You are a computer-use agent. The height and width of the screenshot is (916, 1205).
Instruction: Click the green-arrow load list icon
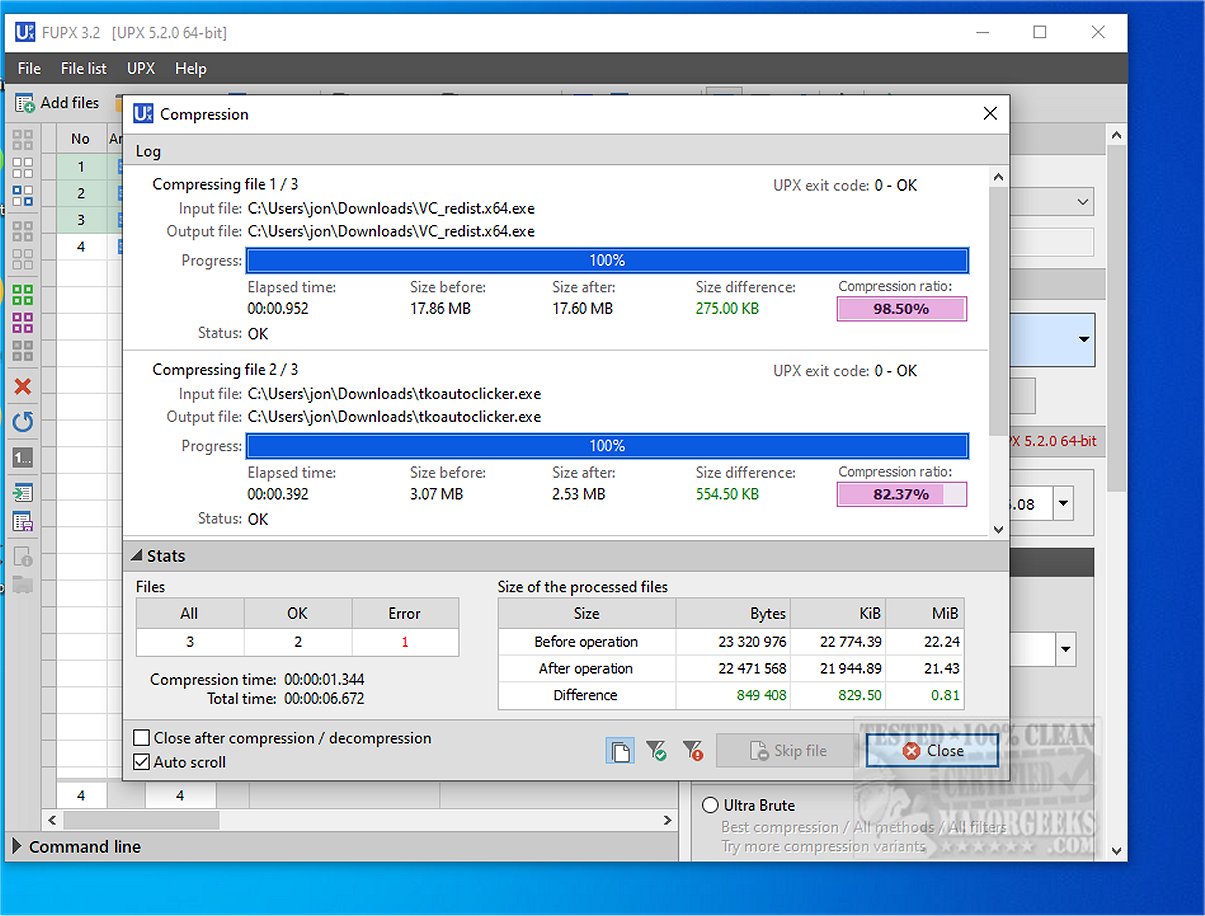click(x=22, y=492)
